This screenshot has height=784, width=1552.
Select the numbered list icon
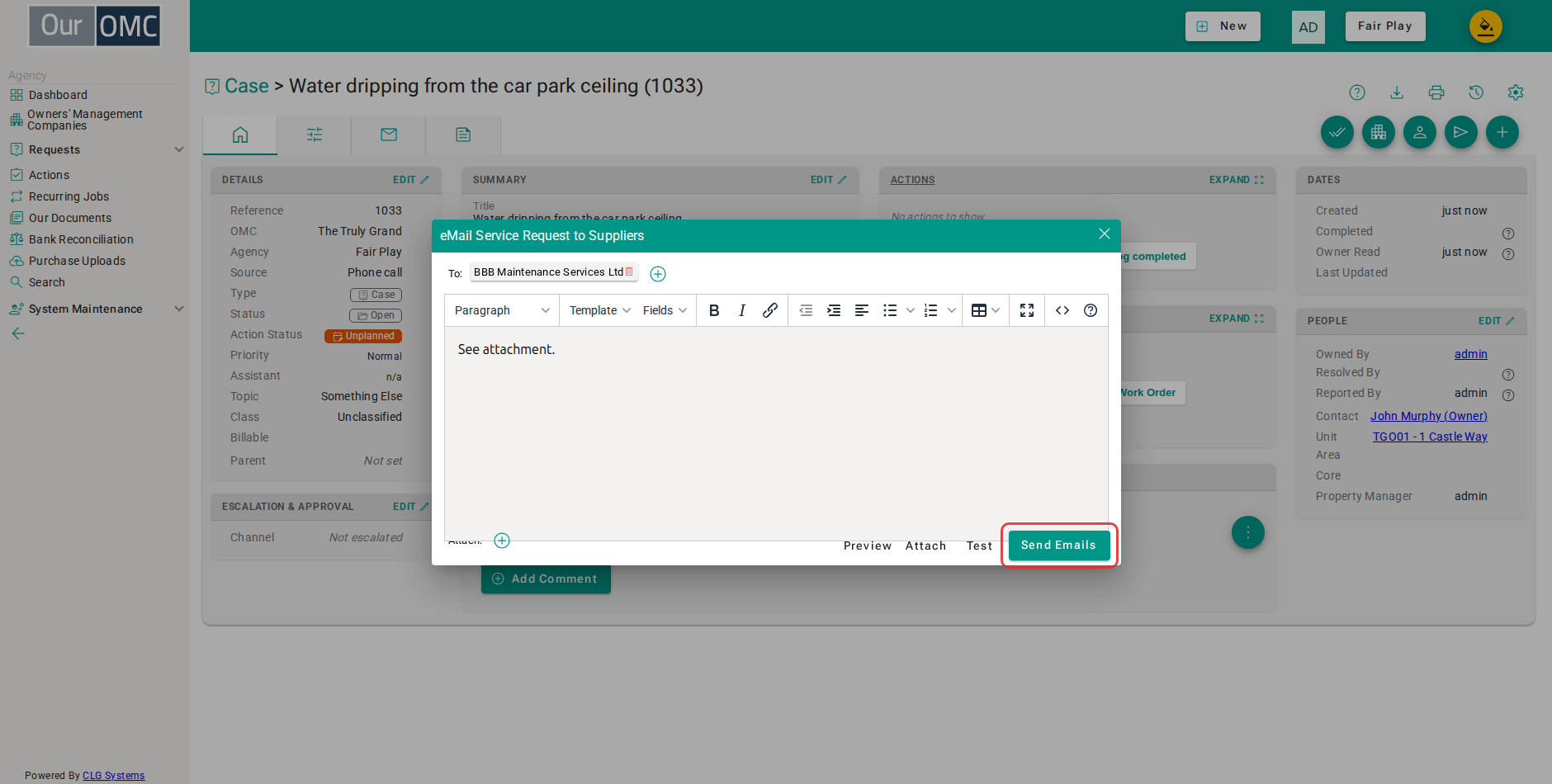click(x=931, y=310)
